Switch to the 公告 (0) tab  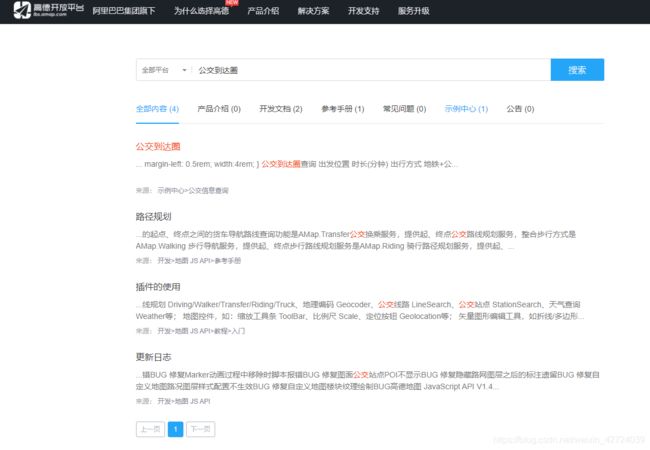(520, 109)
